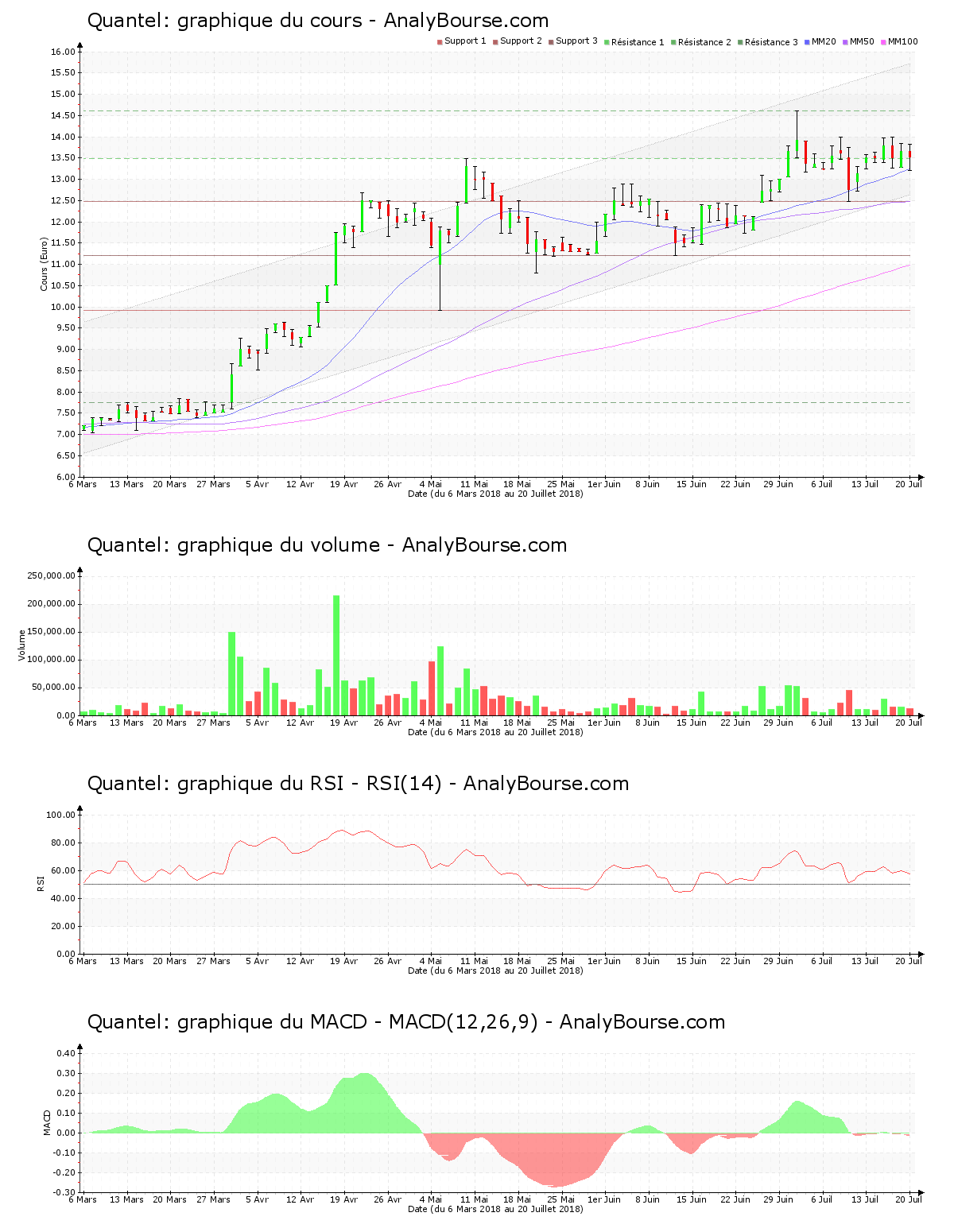Click the MACD(12,26,9) chart title

pos(405,1022)
